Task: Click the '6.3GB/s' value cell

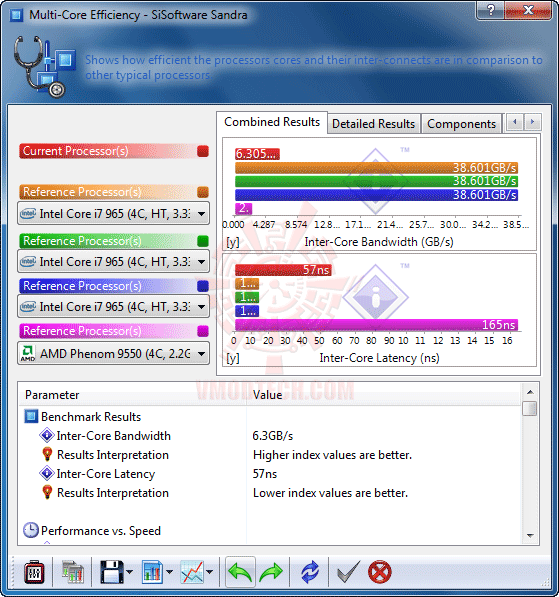Action: pos(273,436)
